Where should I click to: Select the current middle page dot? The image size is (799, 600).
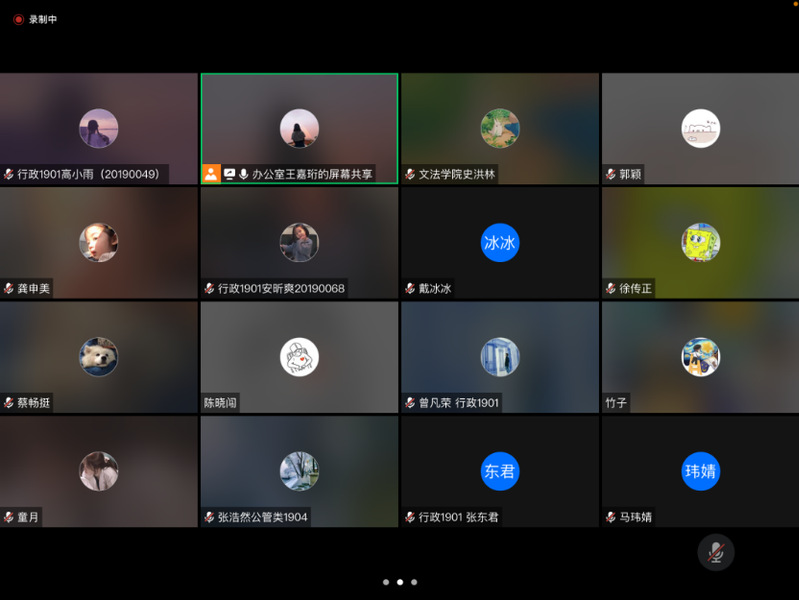click(x=400, y=582)
